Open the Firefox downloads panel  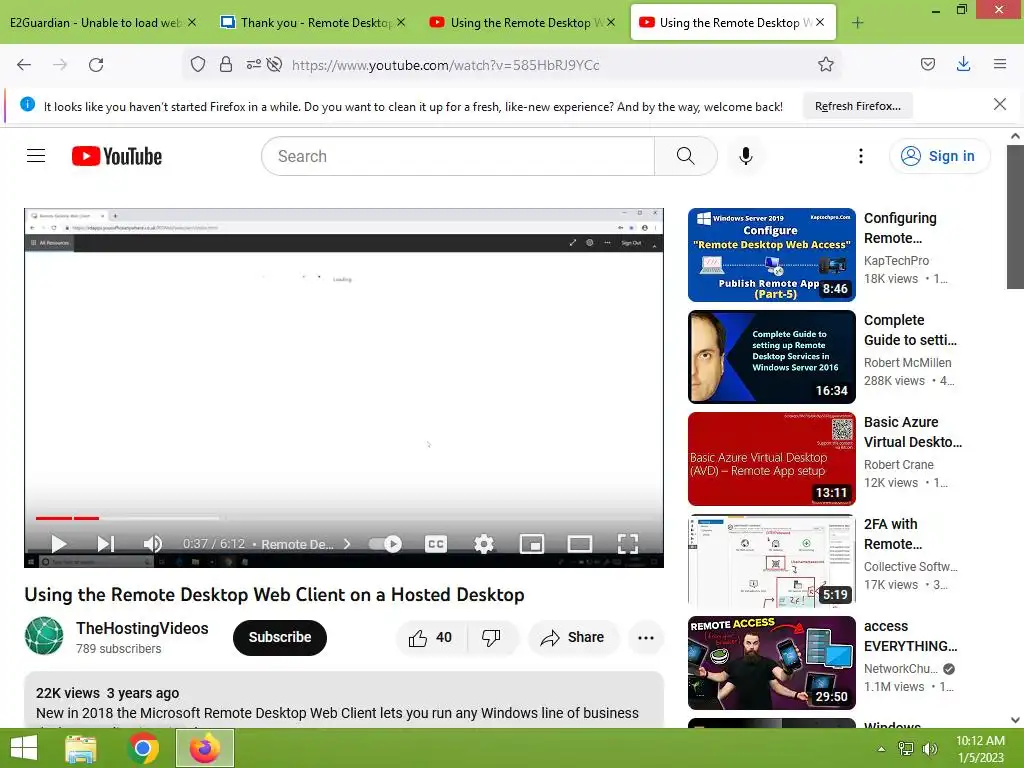tap(963, 64)
